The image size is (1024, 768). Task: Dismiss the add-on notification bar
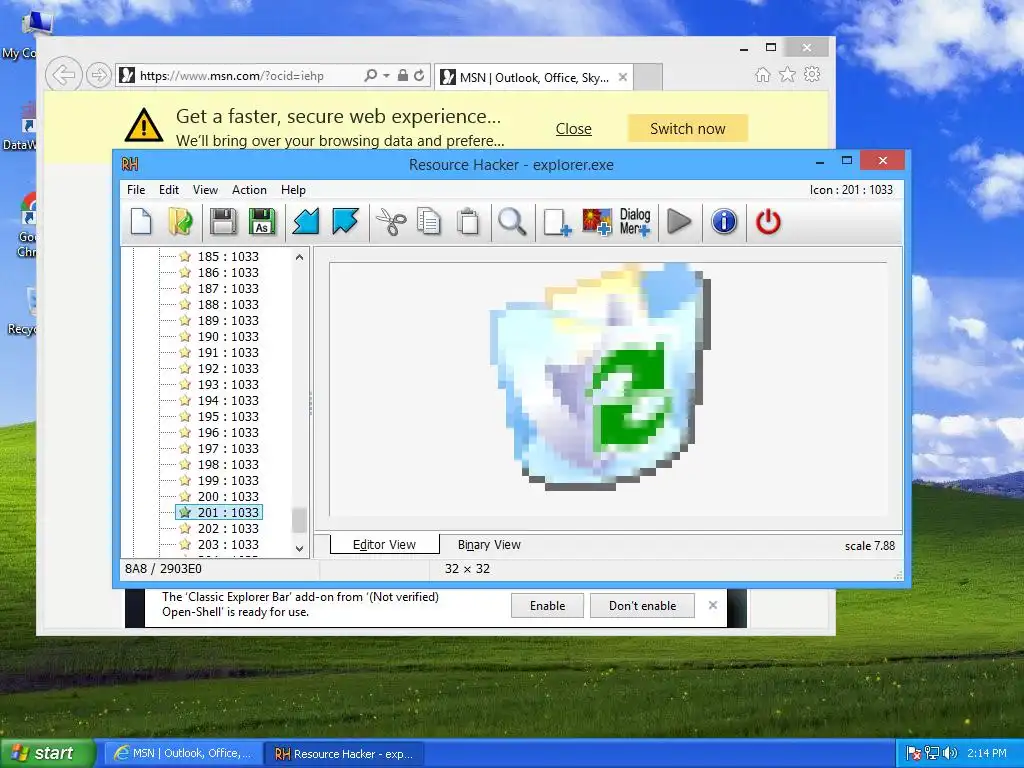point(712,605)
